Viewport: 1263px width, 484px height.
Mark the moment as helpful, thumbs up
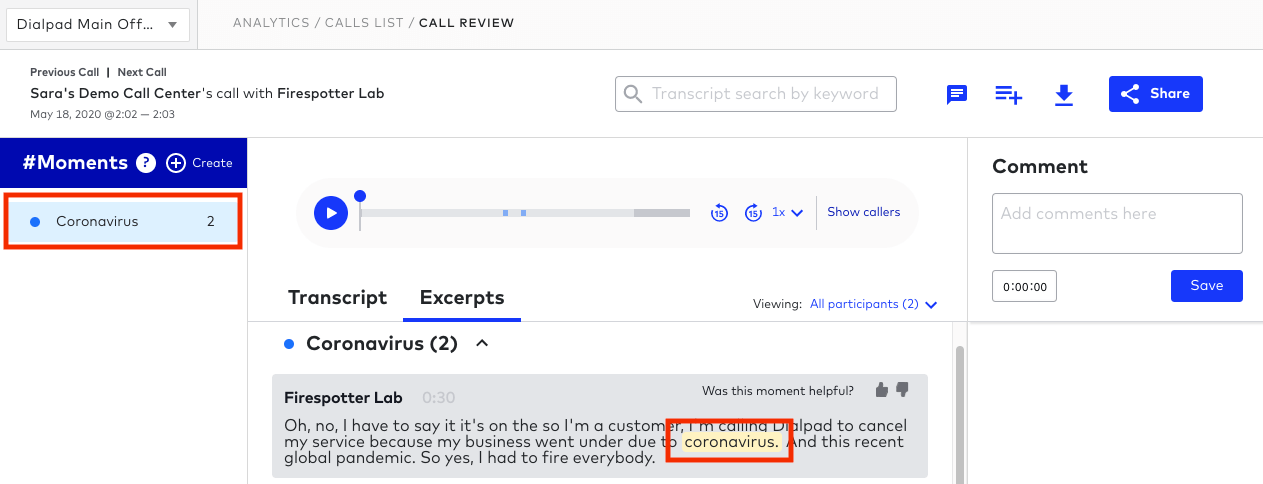(881, 390)
